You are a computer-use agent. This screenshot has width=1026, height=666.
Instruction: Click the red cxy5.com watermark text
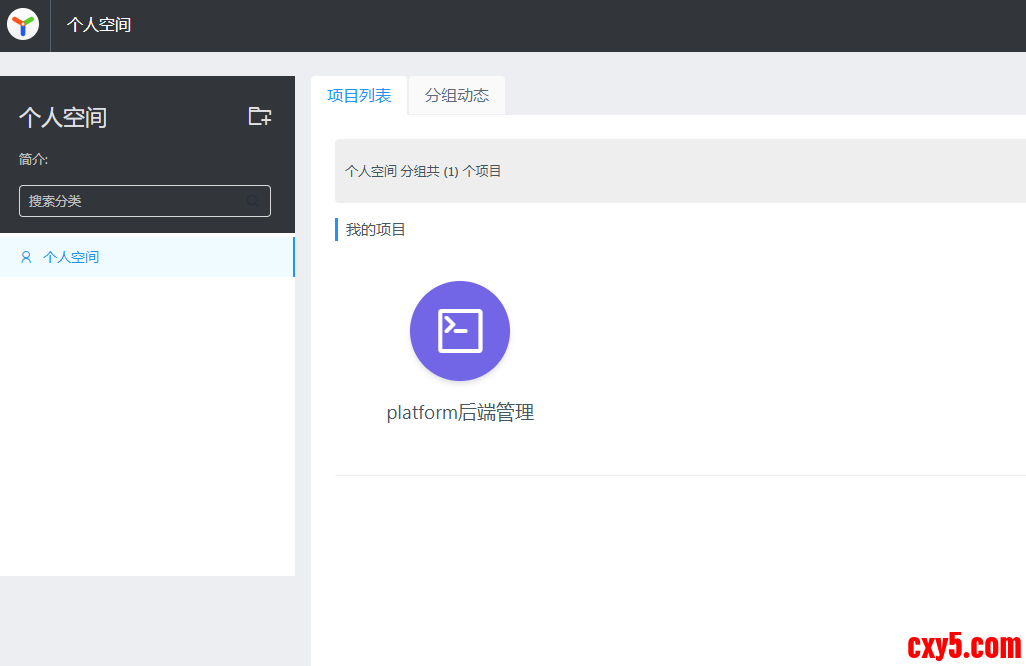pos(963,645)
